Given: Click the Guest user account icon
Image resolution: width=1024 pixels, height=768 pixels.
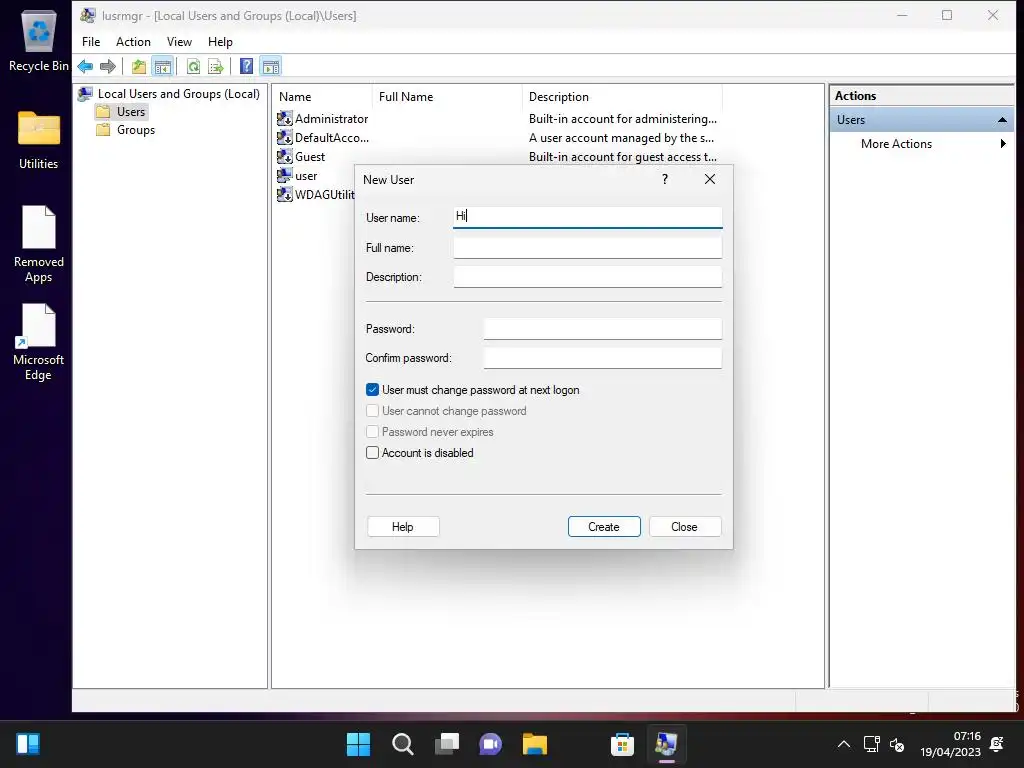Looking at the screenshot, I should [284, 156].
